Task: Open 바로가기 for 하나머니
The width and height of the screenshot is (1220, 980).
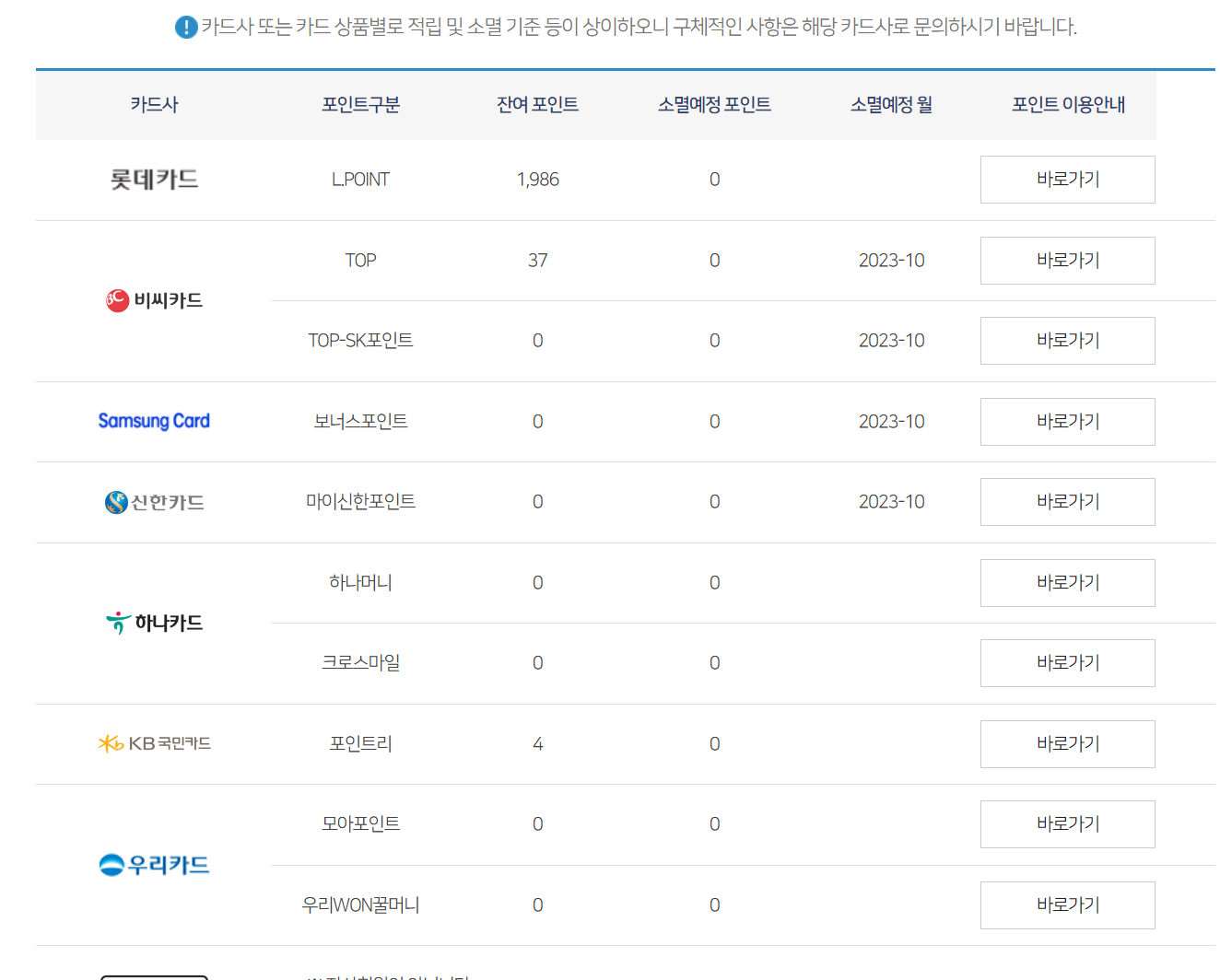Action: (x=1067, y=582)
